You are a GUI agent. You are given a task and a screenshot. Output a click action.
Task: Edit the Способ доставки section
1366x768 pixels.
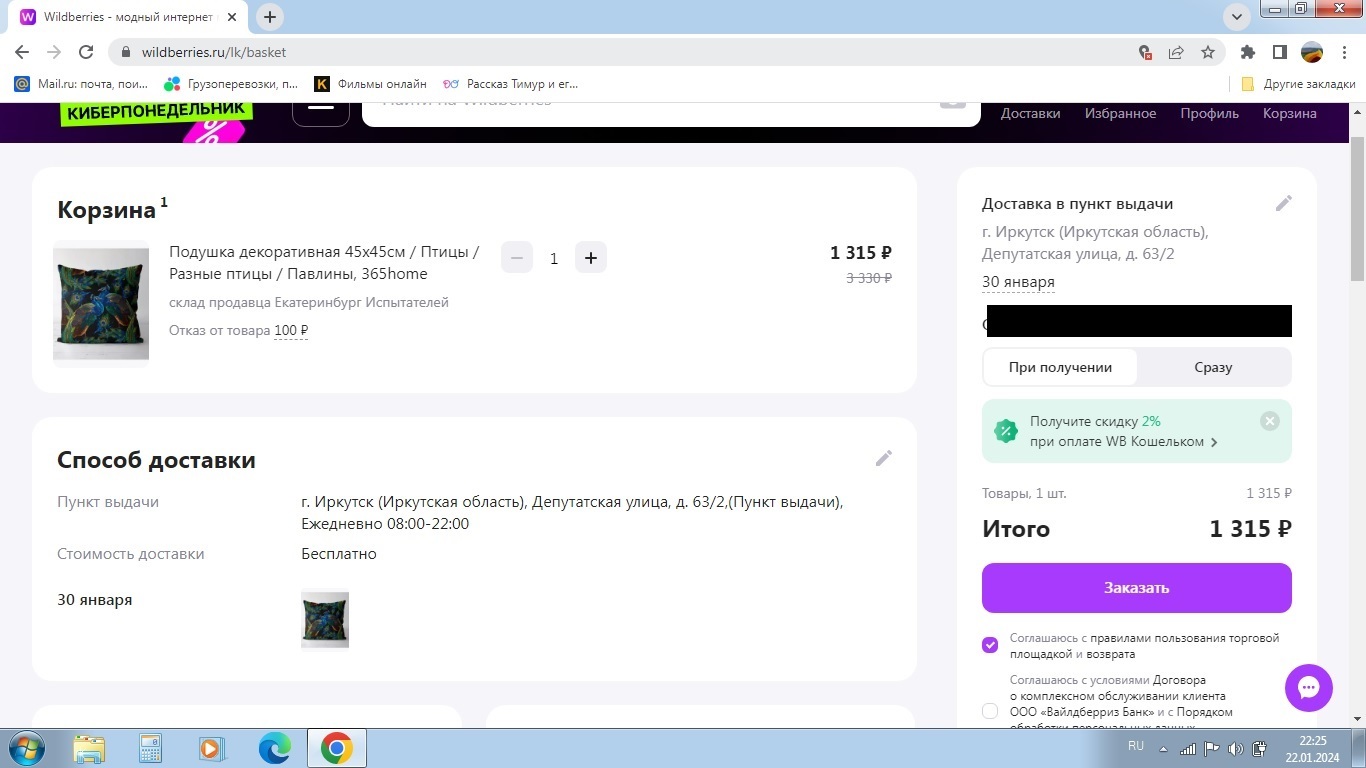point(883,458)
